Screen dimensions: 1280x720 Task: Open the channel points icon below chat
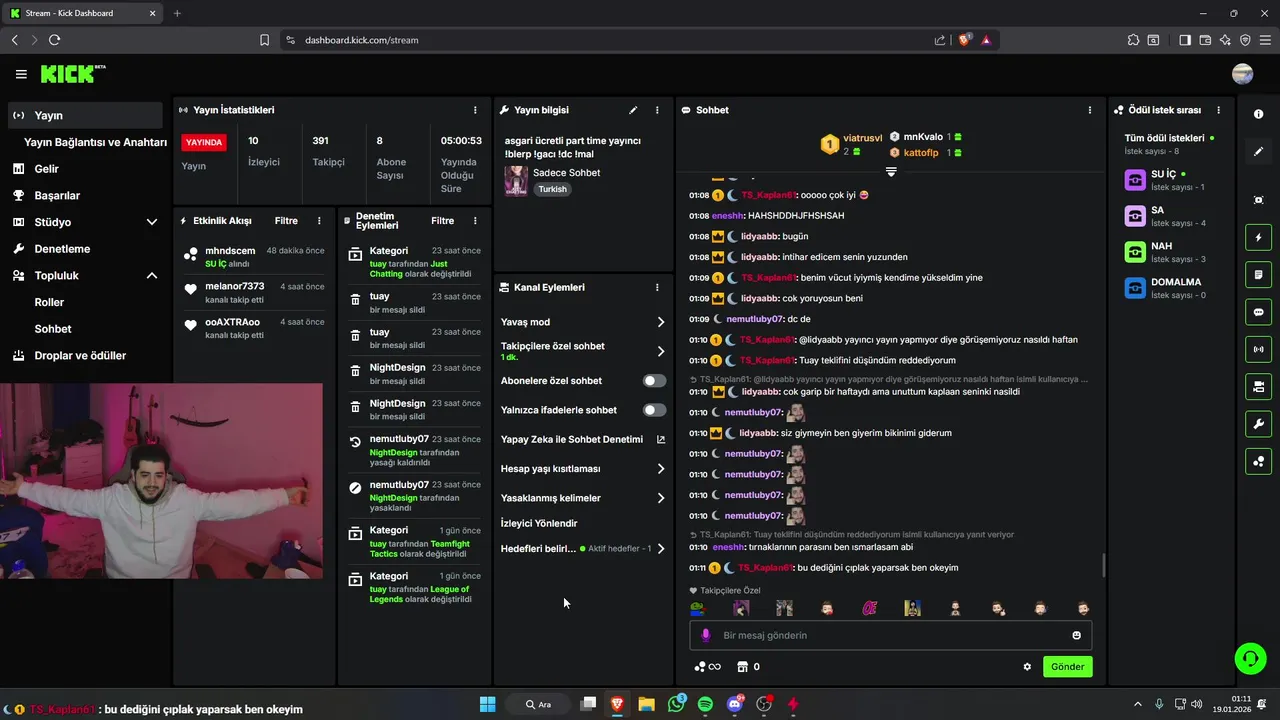707,667
